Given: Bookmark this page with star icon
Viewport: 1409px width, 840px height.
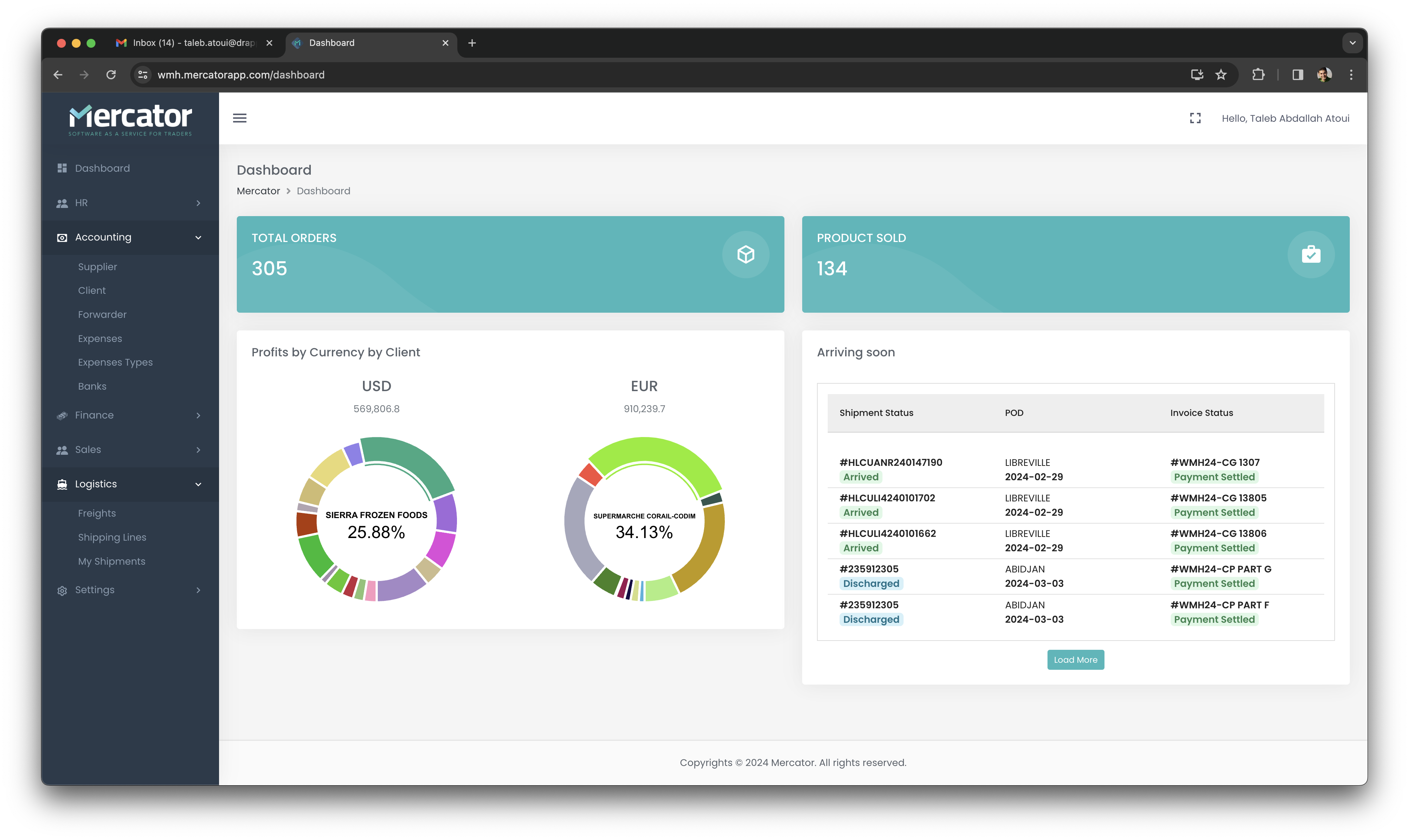Looking at the screenshot, I should pyautogui.click(x=1221, y=75).
